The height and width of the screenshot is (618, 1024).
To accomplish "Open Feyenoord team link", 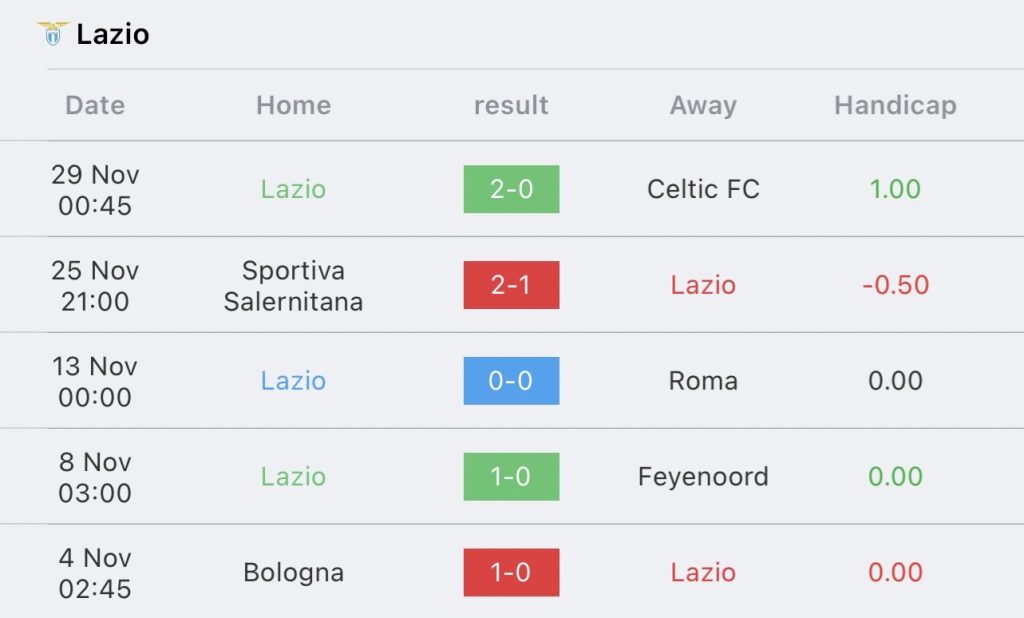I will click(703, 477).
